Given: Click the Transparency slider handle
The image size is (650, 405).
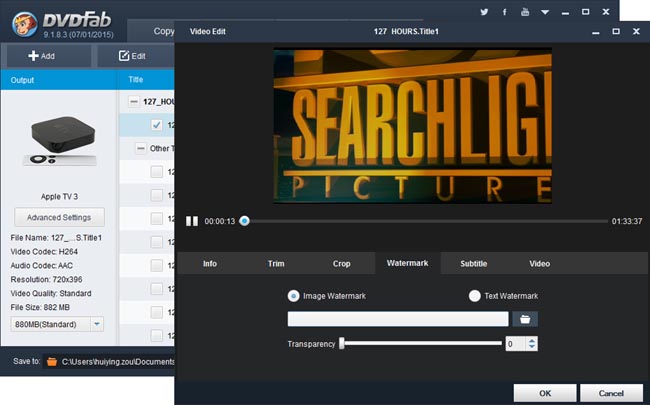Looking at the screenshot, I should [x=342, y=343].
